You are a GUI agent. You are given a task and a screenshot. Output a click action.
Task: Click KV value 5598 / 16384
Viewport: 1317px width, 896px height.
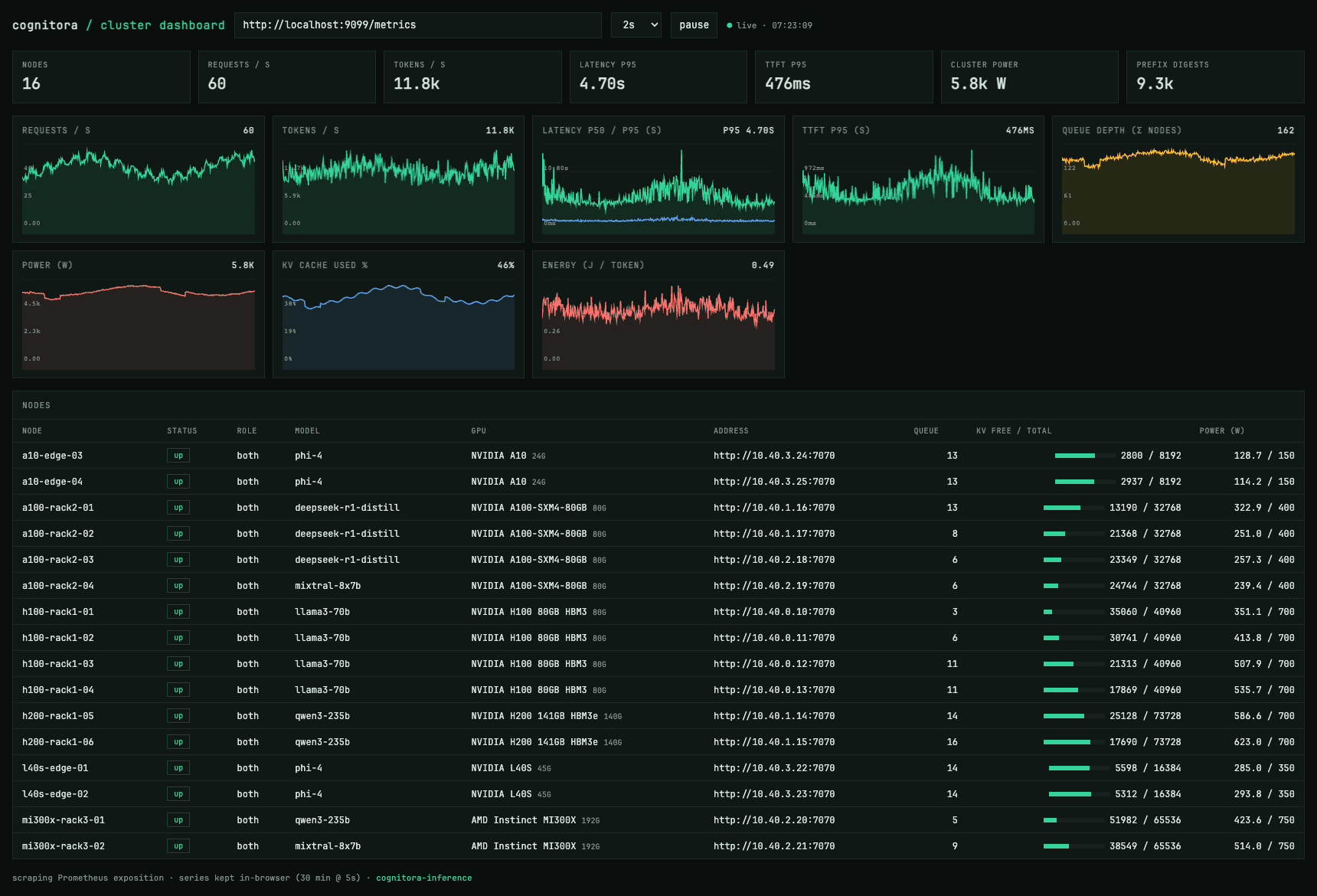click(x=1148, y=768)
